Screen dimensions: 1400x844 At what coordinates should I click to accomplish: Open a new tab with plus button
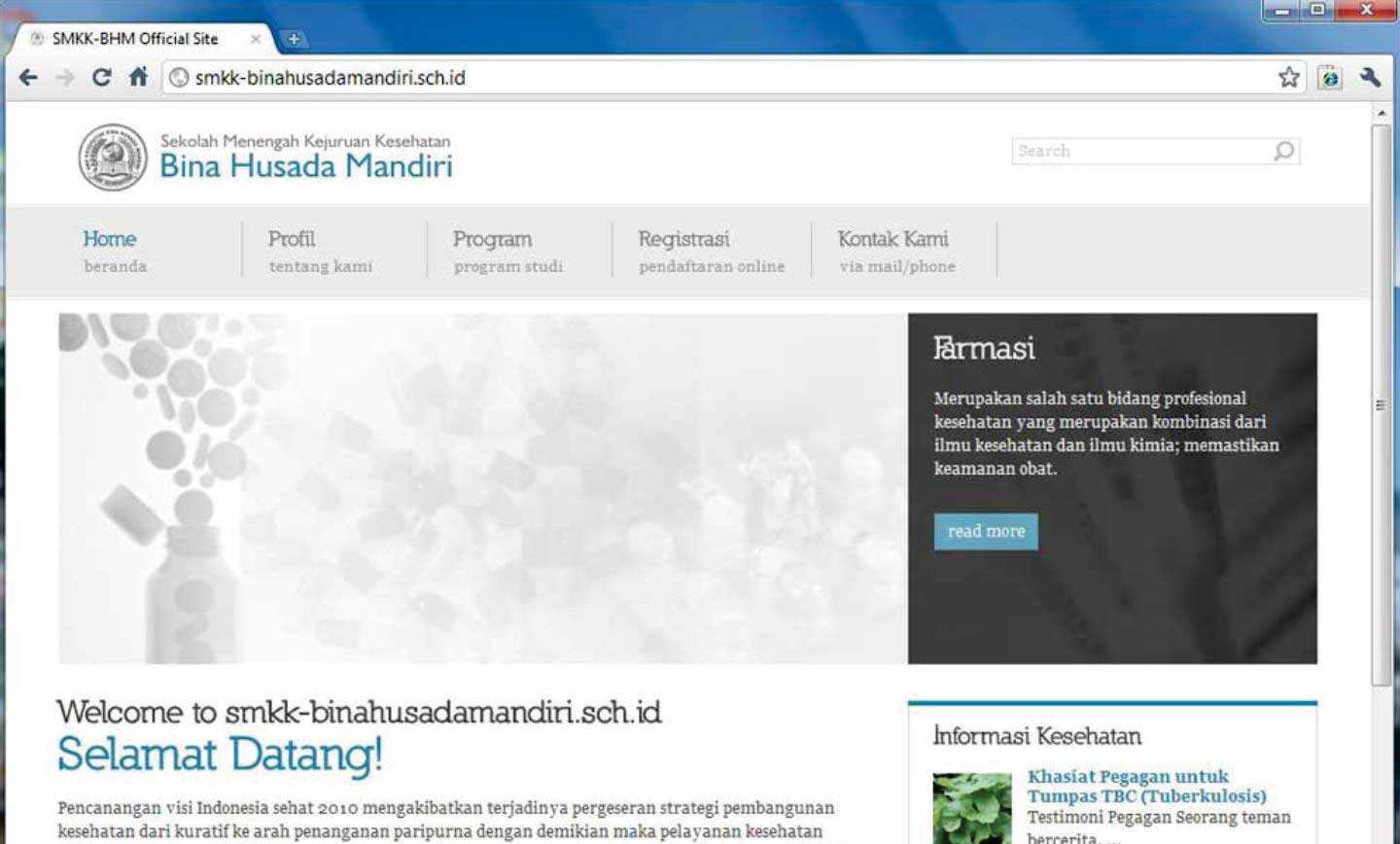point(293,39)
